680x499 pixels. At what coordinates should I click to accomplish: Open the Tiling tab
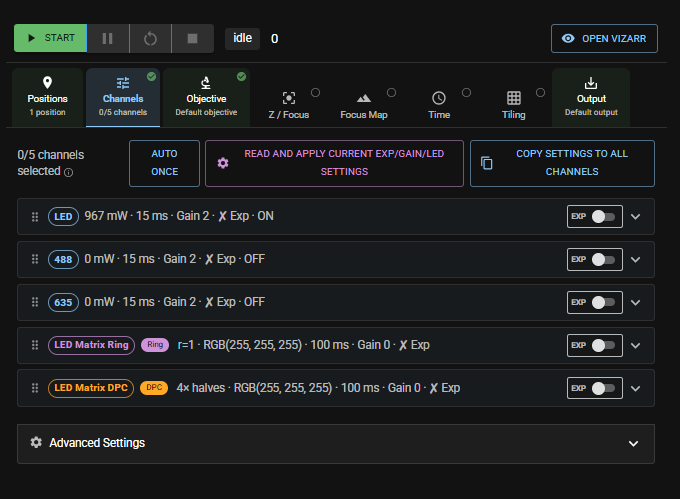[x=513, y=105]
